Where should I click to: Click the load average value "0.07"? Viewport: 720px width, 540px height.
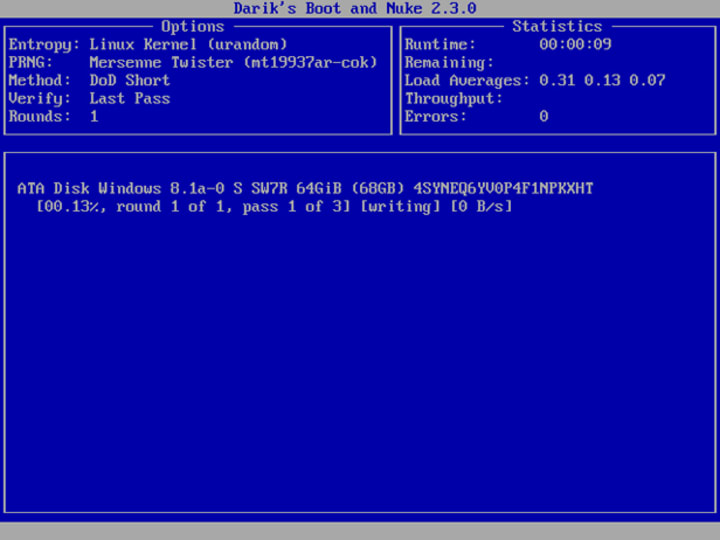(x=647, y=80)
